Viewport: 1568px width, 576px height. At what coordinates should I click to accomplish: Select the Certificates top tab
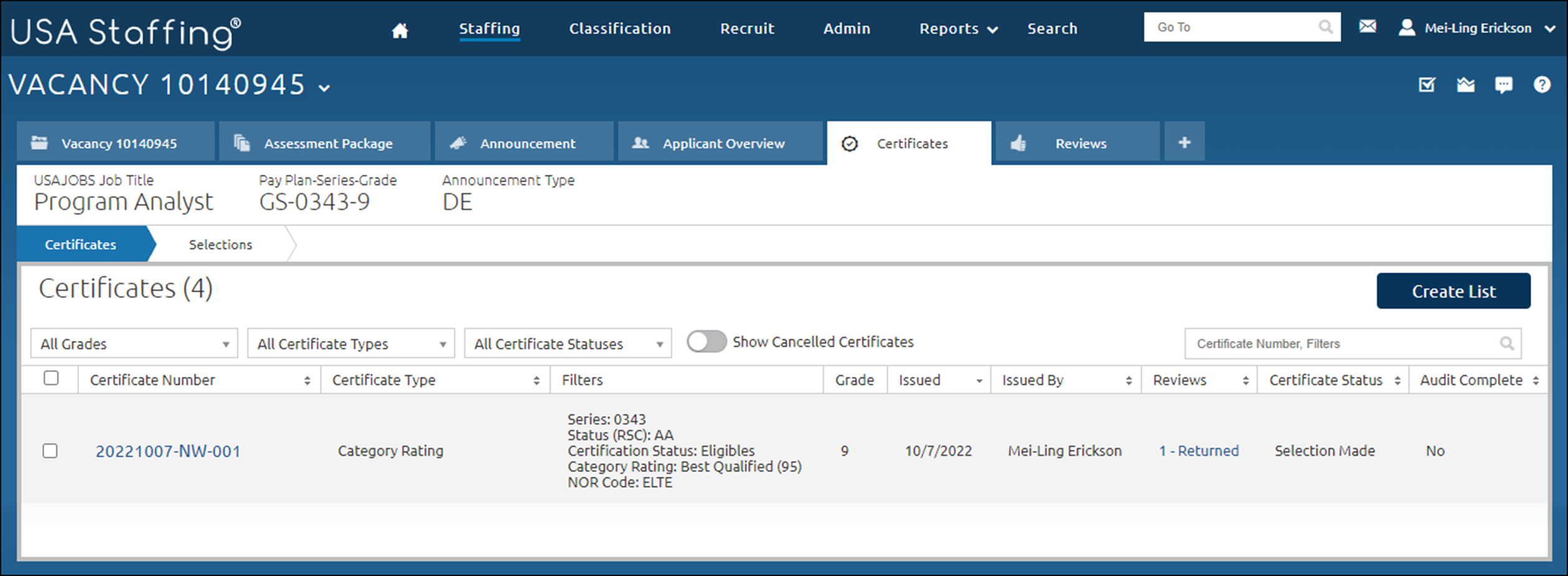pyautogui.click(x=909, y=143)
